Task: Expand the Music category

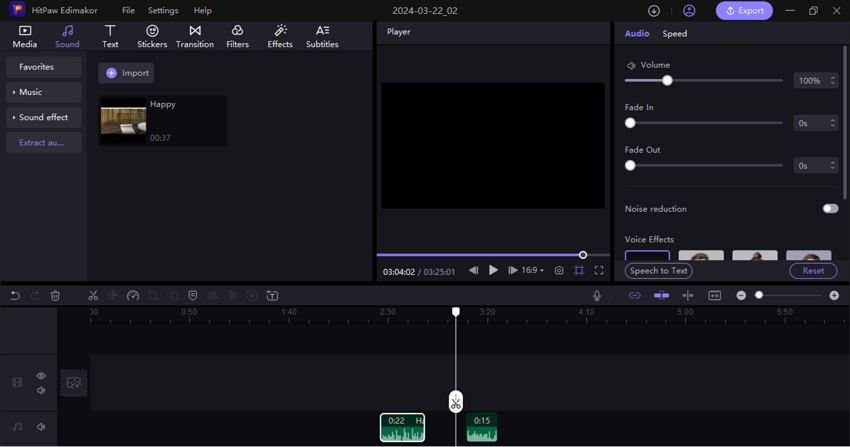Action: coord(43,92)
